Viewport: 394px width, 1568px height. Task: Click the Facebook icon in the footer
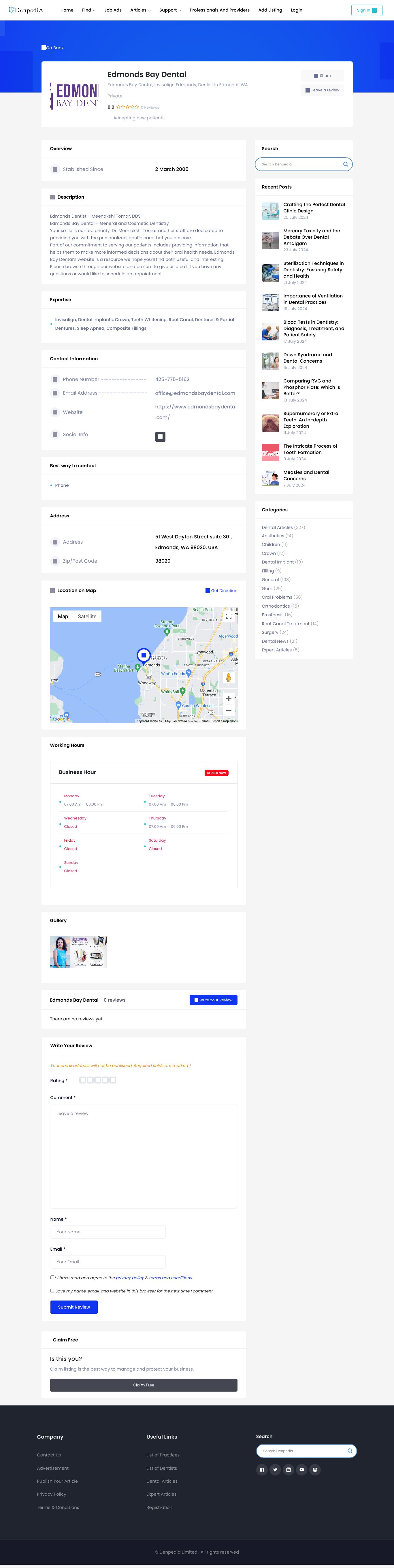262,1469
